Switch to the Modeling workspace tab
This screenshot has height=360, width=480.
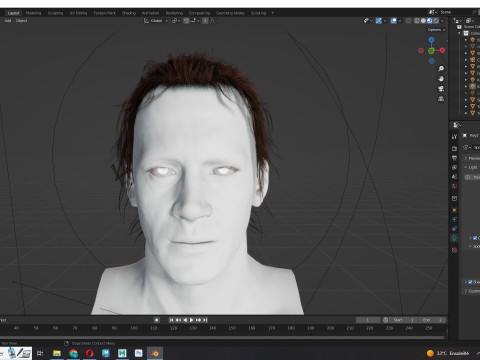tap(33, 13)
